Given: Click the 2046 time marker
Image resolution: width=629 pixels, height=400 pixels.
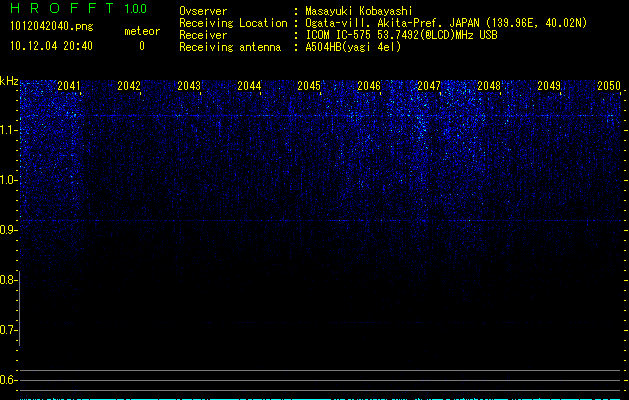Looking at the screenshot, I should click(369, 86).
